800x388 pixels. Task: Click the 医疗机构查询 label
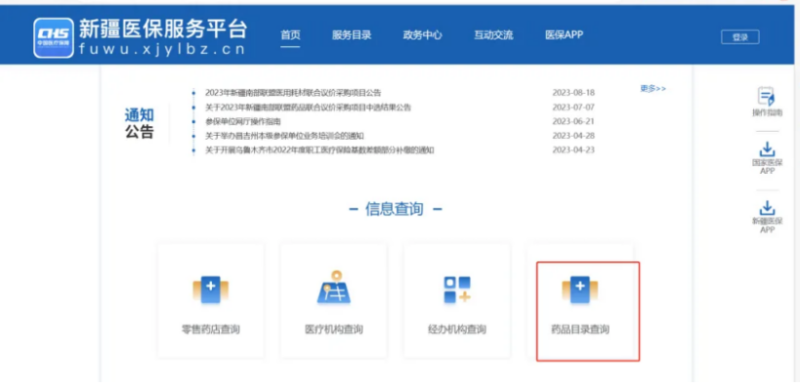(x=334, y=330)
